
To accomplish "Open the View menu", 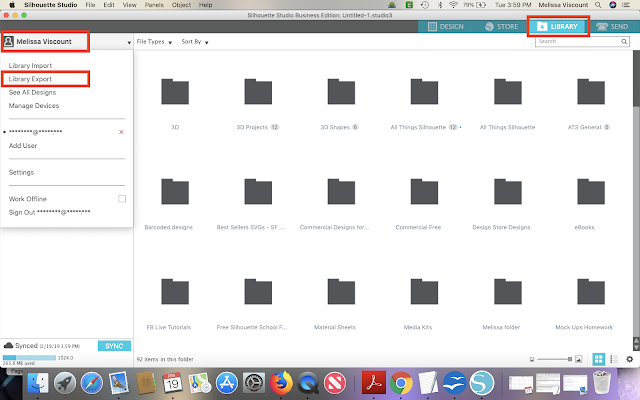I will point(130,5).
